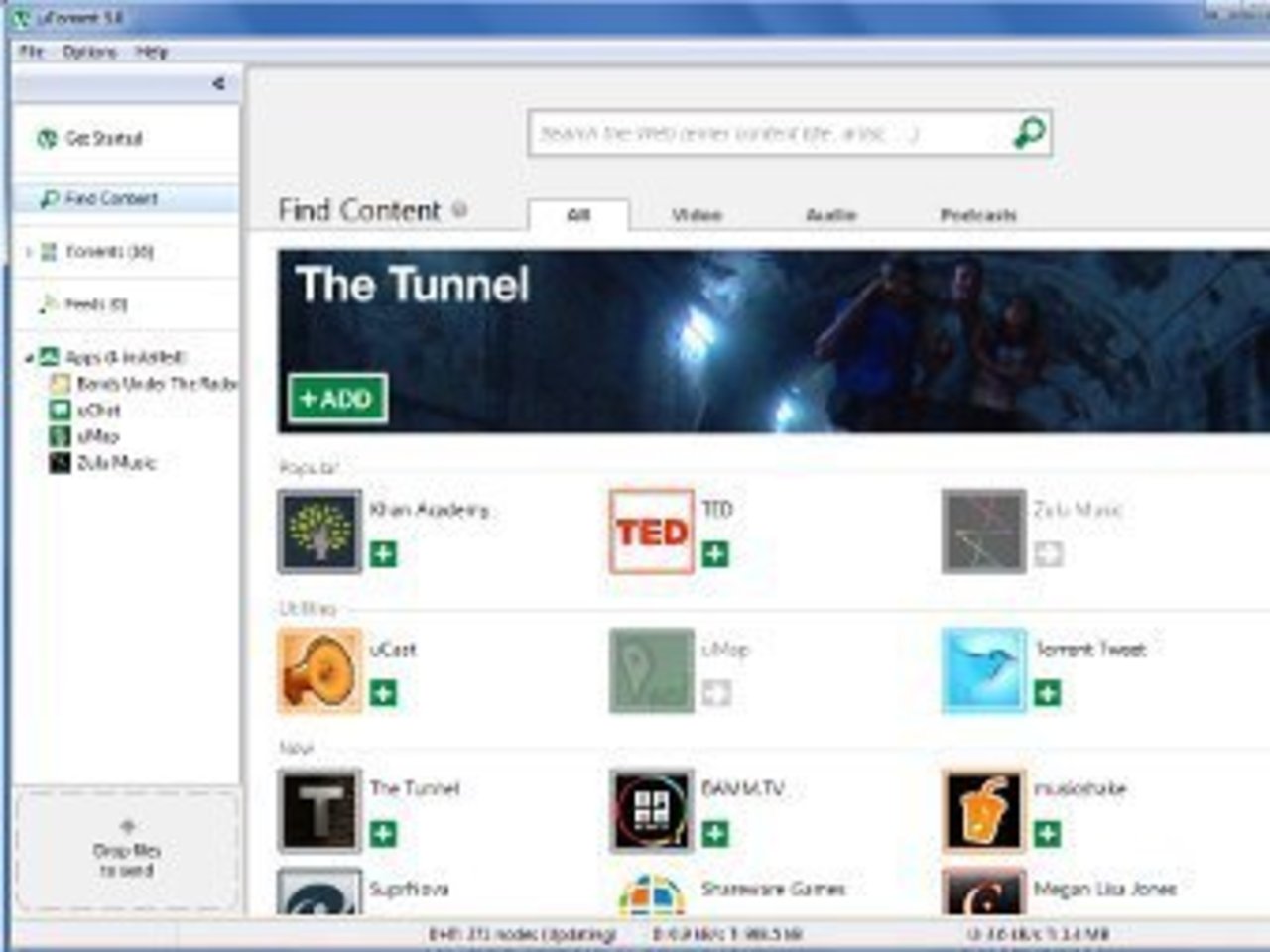Open the Torrents list in sidebar

point(109,252)
